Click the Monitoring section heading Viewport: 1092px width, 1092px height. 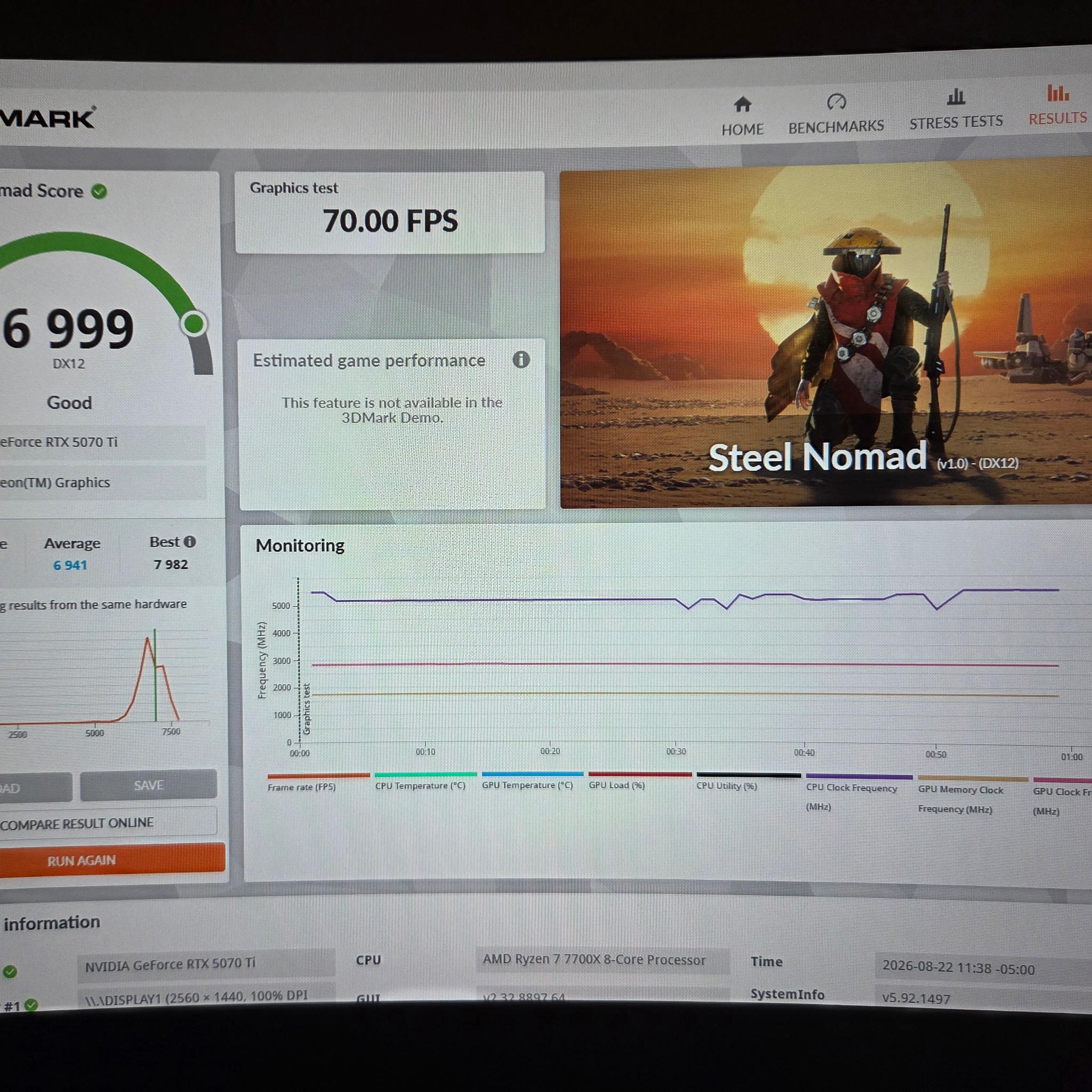tap(300, 545)
